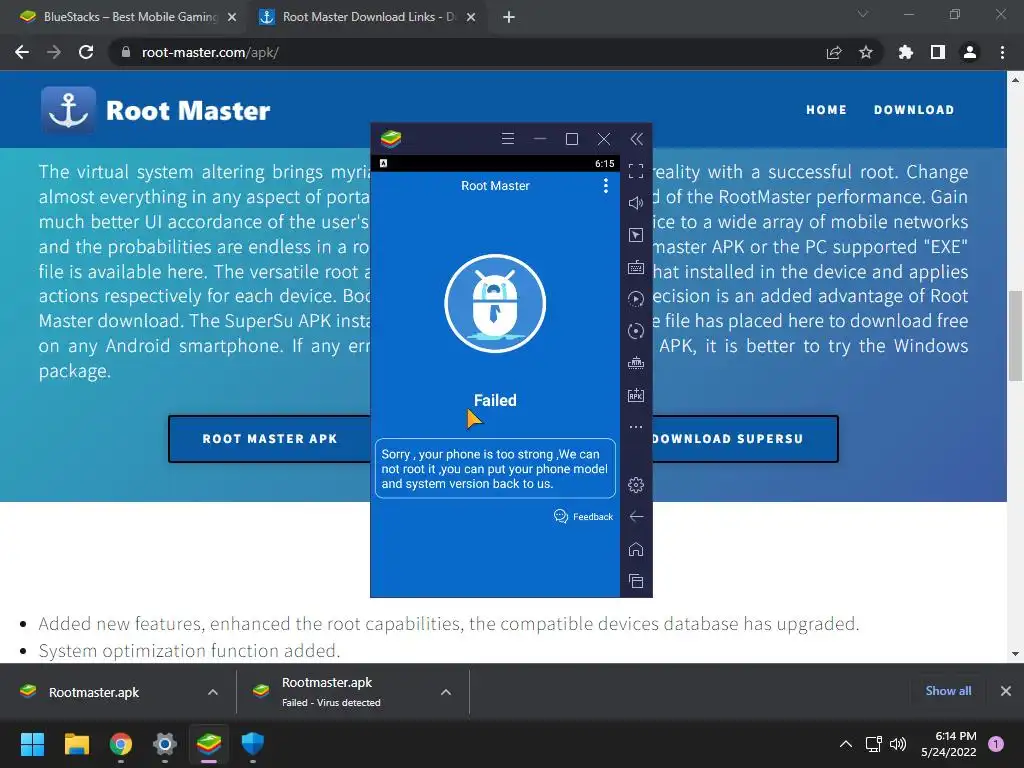The width and height of the screenshot is (1024, 768).
Task: Show hidden system tray icons chevron
Action: coord(845,744)
